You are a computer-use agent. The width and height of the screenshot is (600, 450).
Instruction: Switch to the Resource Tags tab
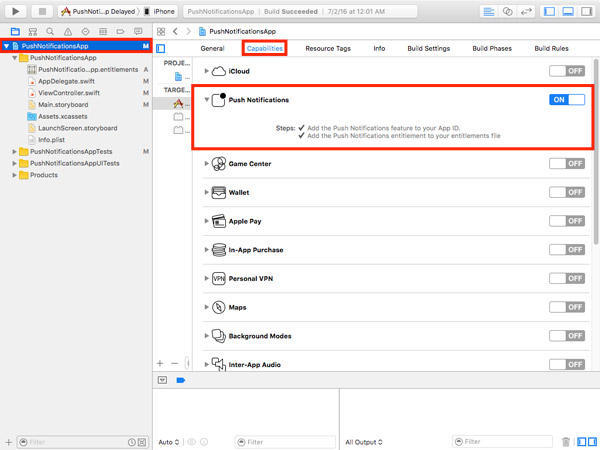click(x=328, y=48)
